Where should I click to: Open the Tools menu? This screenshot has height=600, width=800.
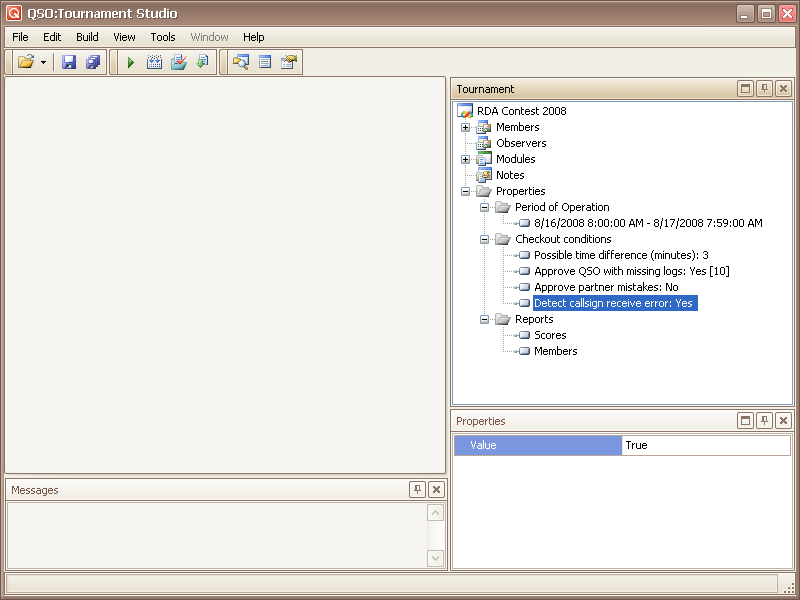click(x=163, y=37)
